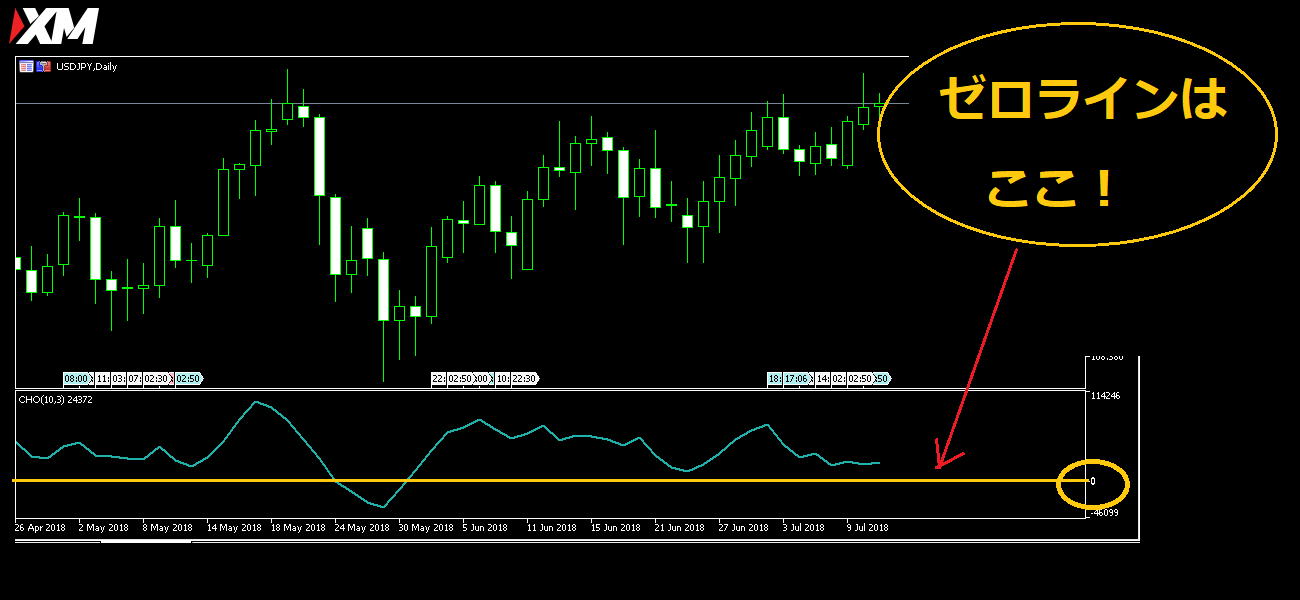Click the 114246 indicator scale value
This screenshot has width=1300, height=600.
(1105, 396)
